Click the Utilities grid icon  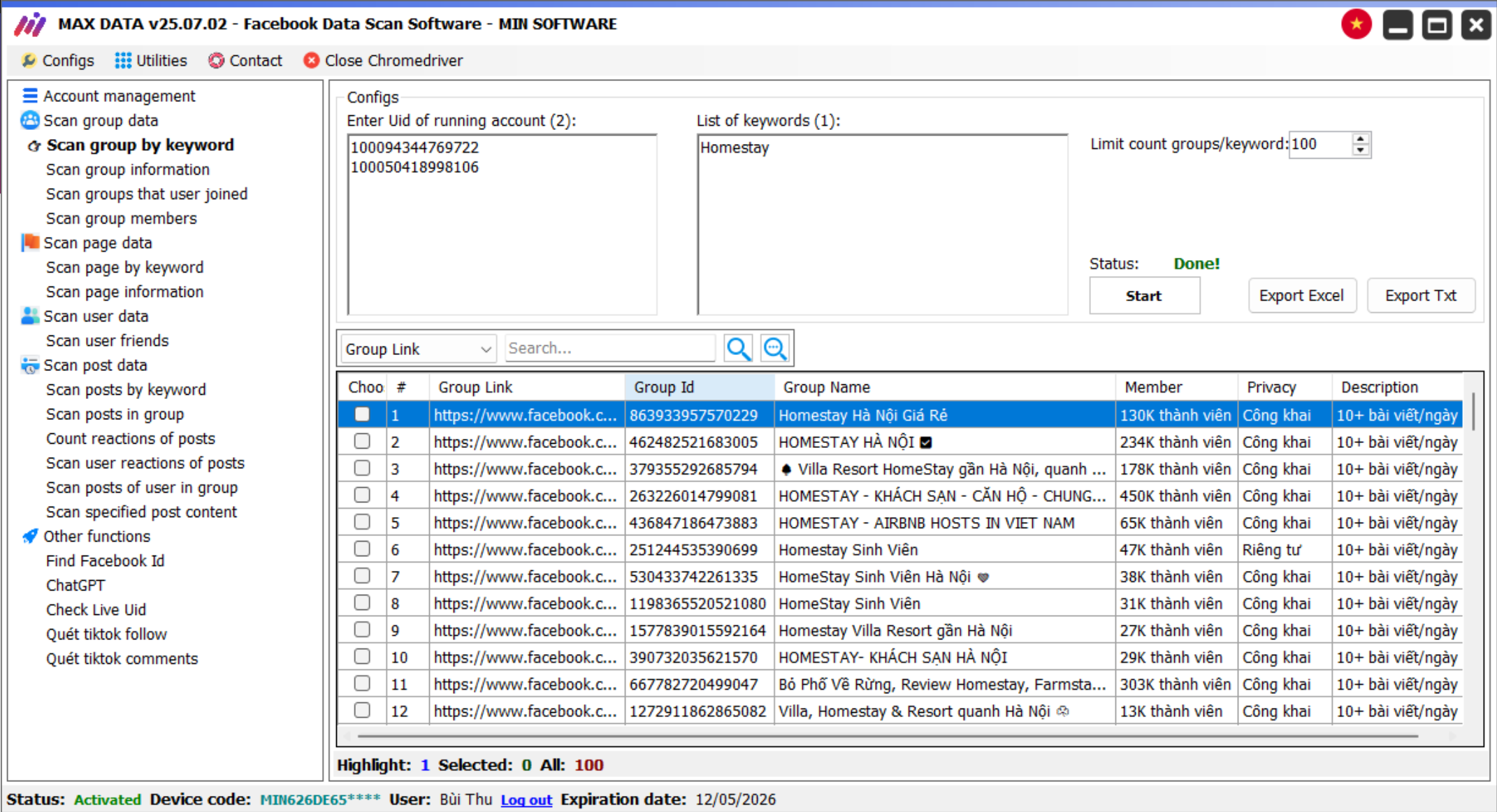tap(123, 61)
